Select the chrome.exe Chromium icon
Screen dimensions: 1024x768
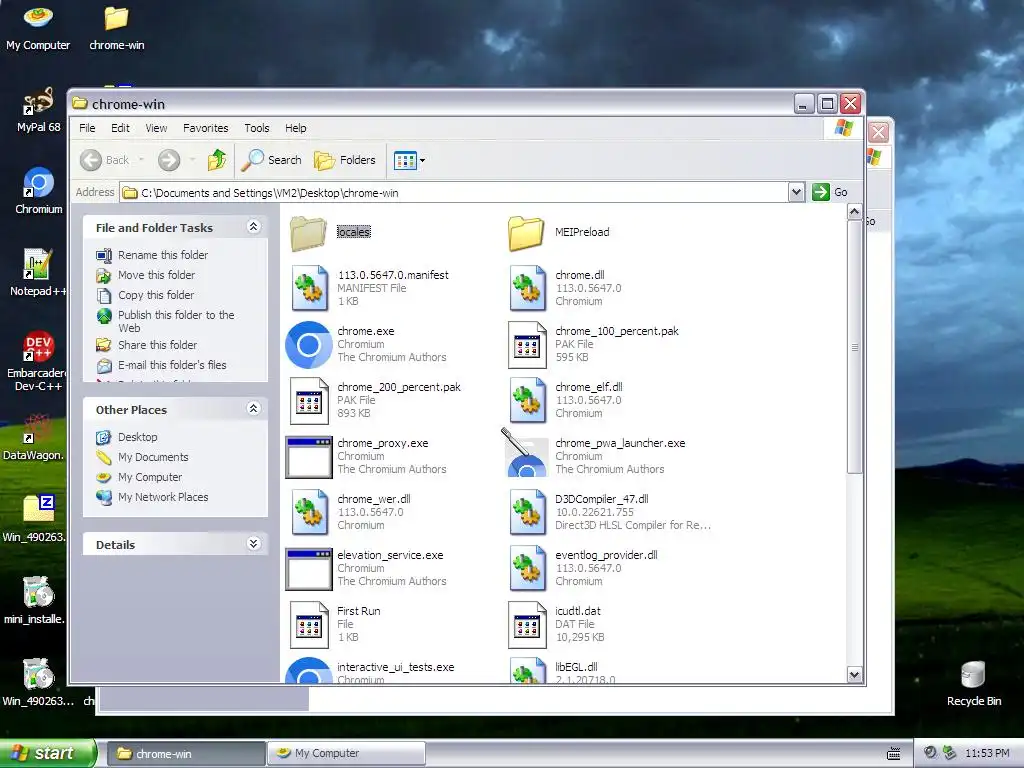[x=309, y=344]
